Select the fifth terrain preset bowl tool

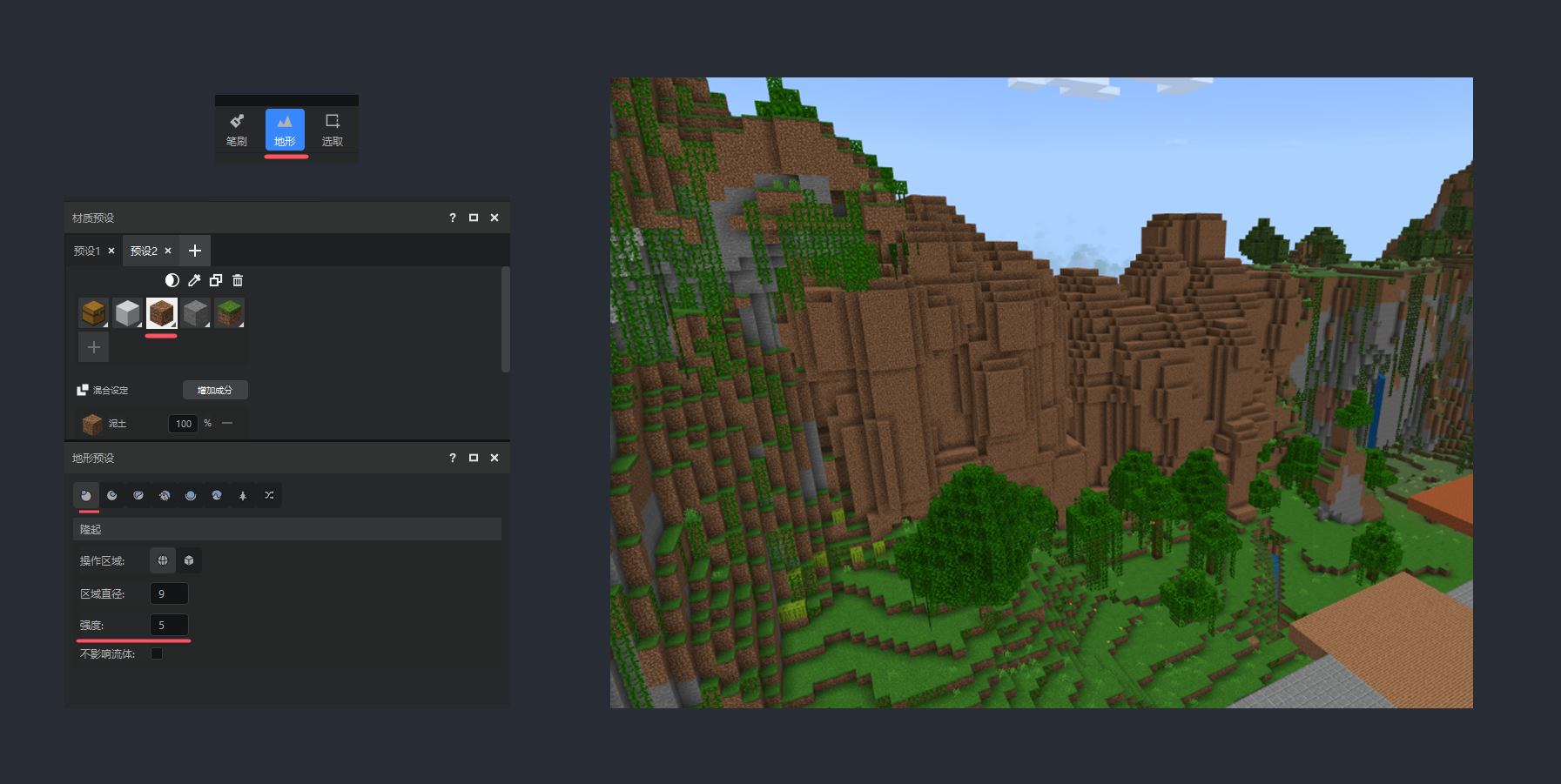click(x=191, y=495)
